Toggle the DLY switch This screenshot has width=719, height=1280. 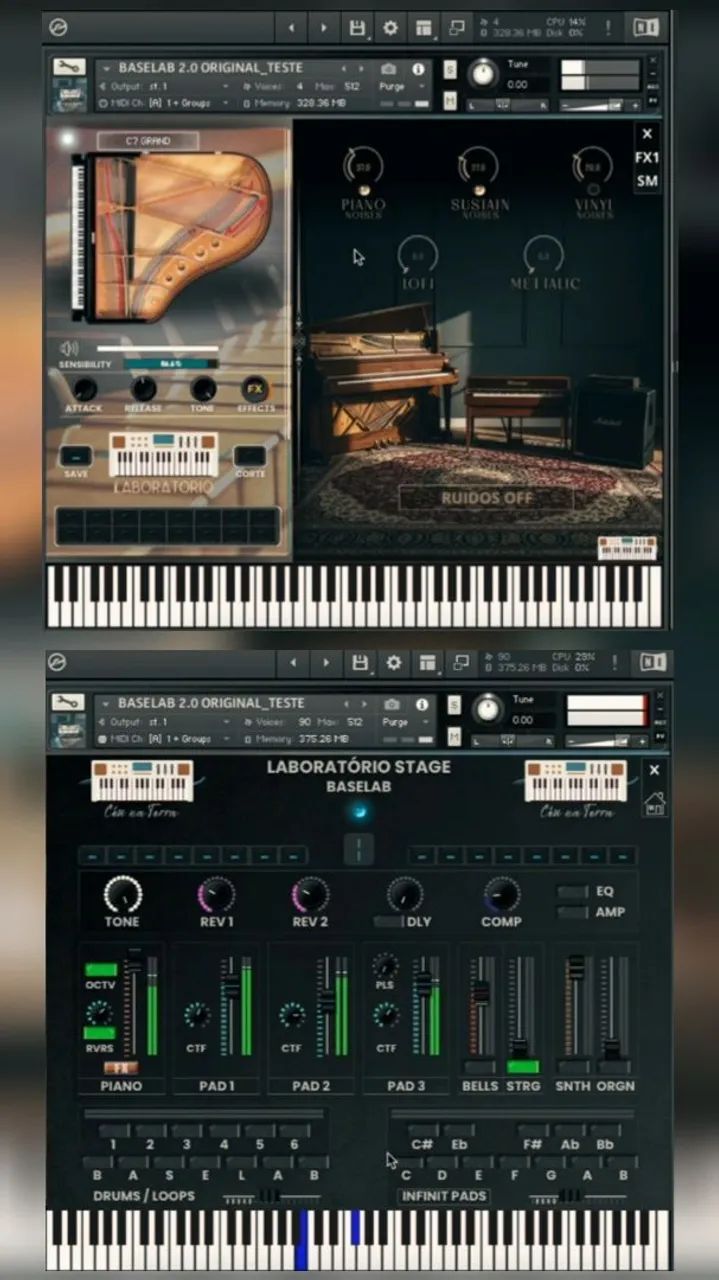tap(388, 921)
